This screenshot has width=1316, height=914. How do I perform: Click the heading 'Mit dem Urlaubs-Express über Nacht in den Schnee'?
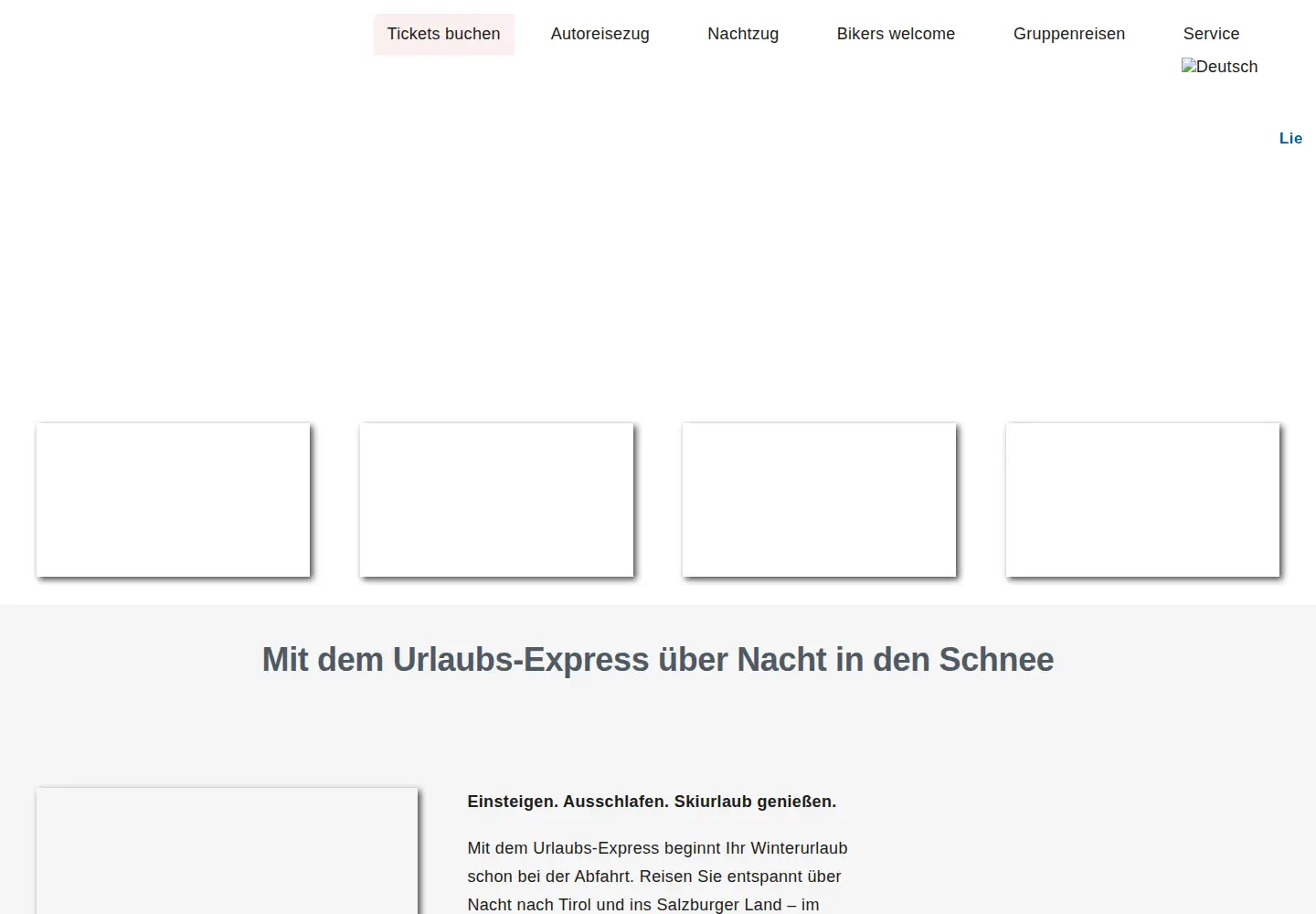(x=658, y=659)
